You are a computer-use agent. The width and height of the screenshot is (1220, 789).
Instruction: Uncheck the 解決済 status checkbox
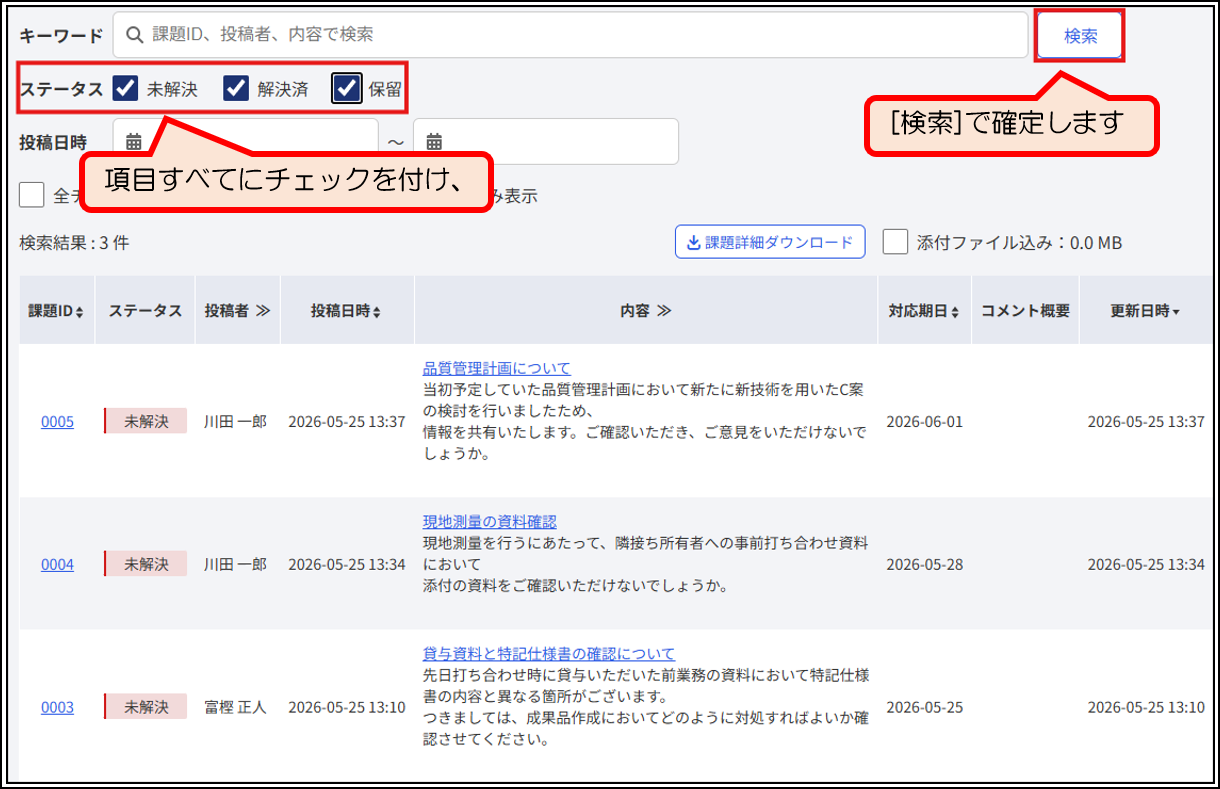235,89
